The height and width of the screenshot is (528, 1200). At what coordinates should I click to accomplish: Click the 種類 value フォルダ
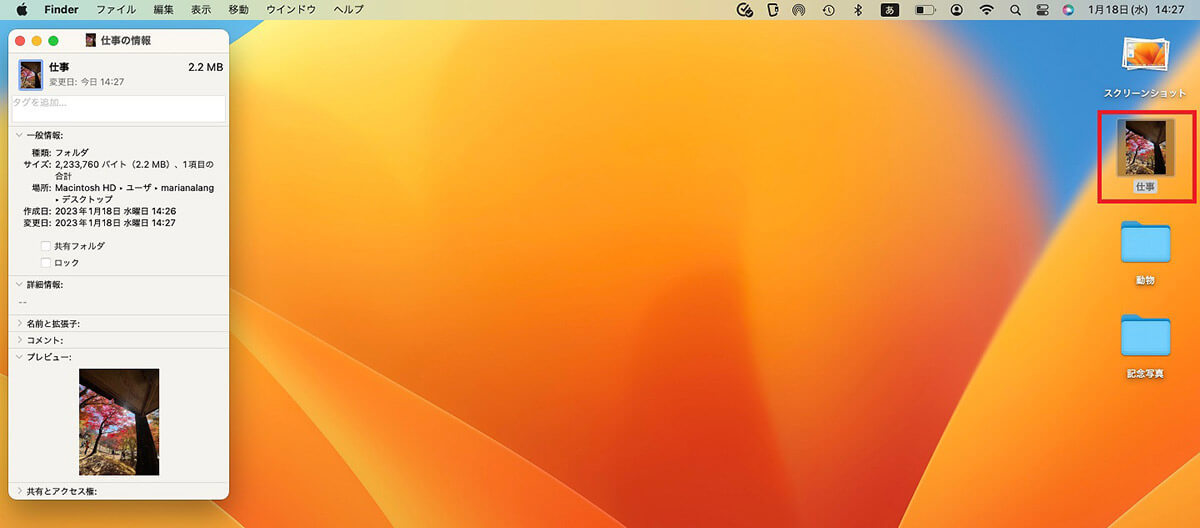point(72,152)
